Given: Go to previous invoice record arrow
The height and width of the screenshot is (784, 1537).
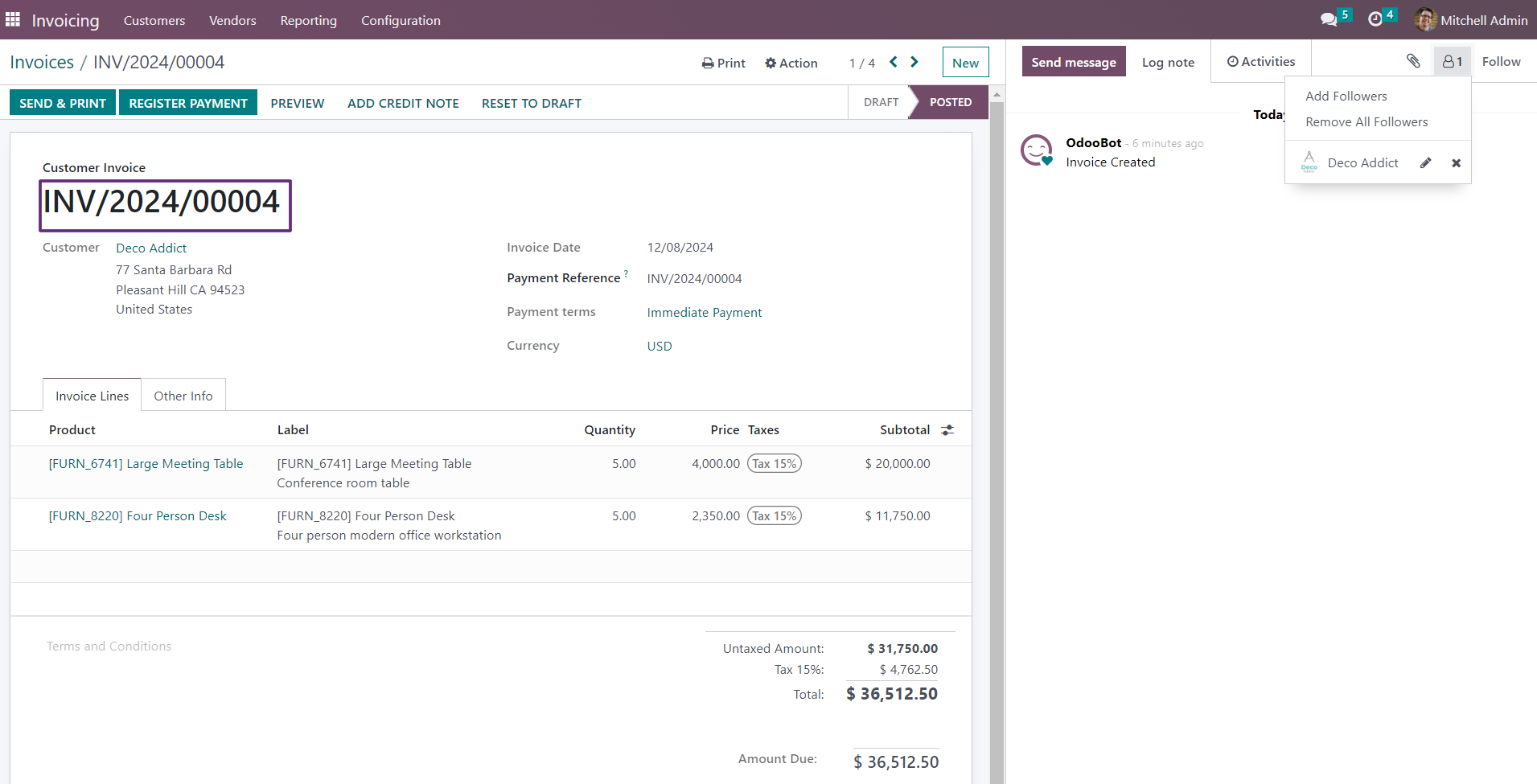Looking at the screenshot, I should [894, 62].
